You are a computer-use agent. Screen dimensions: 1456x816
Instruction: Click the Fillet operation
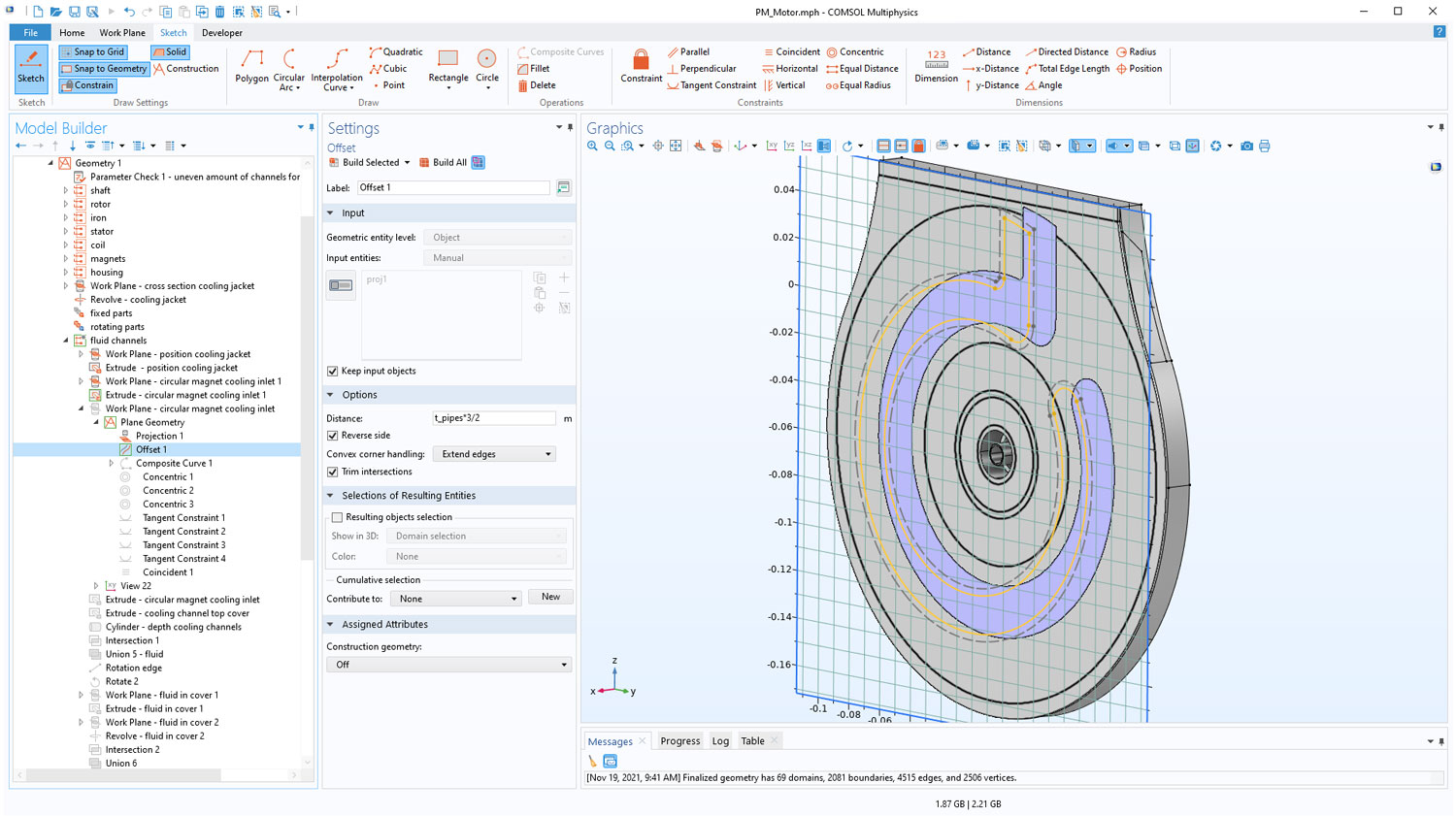pos(535,69)
